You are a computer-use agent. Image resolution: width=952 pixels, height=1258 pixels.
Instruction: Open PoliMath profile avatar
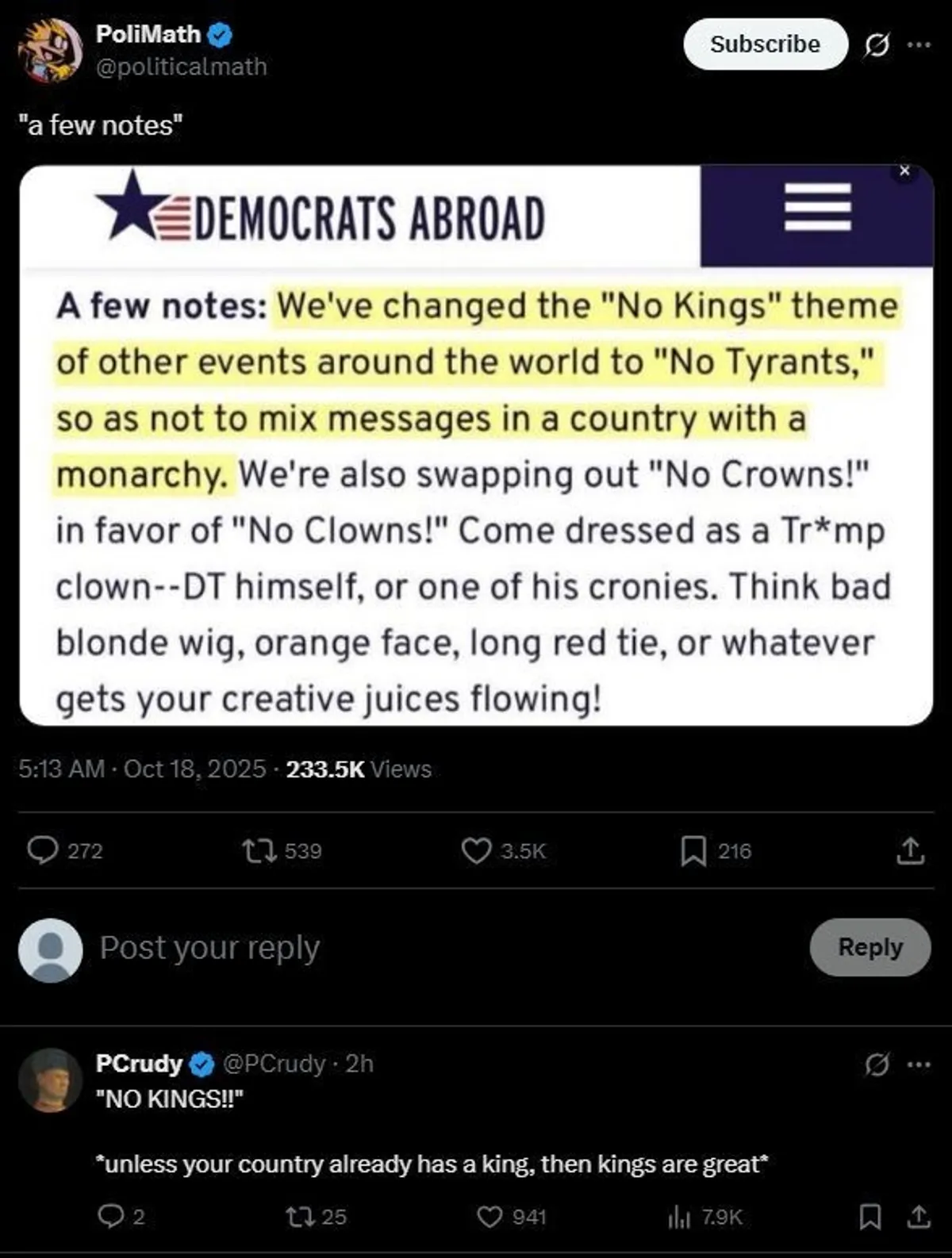coord(50,50)
